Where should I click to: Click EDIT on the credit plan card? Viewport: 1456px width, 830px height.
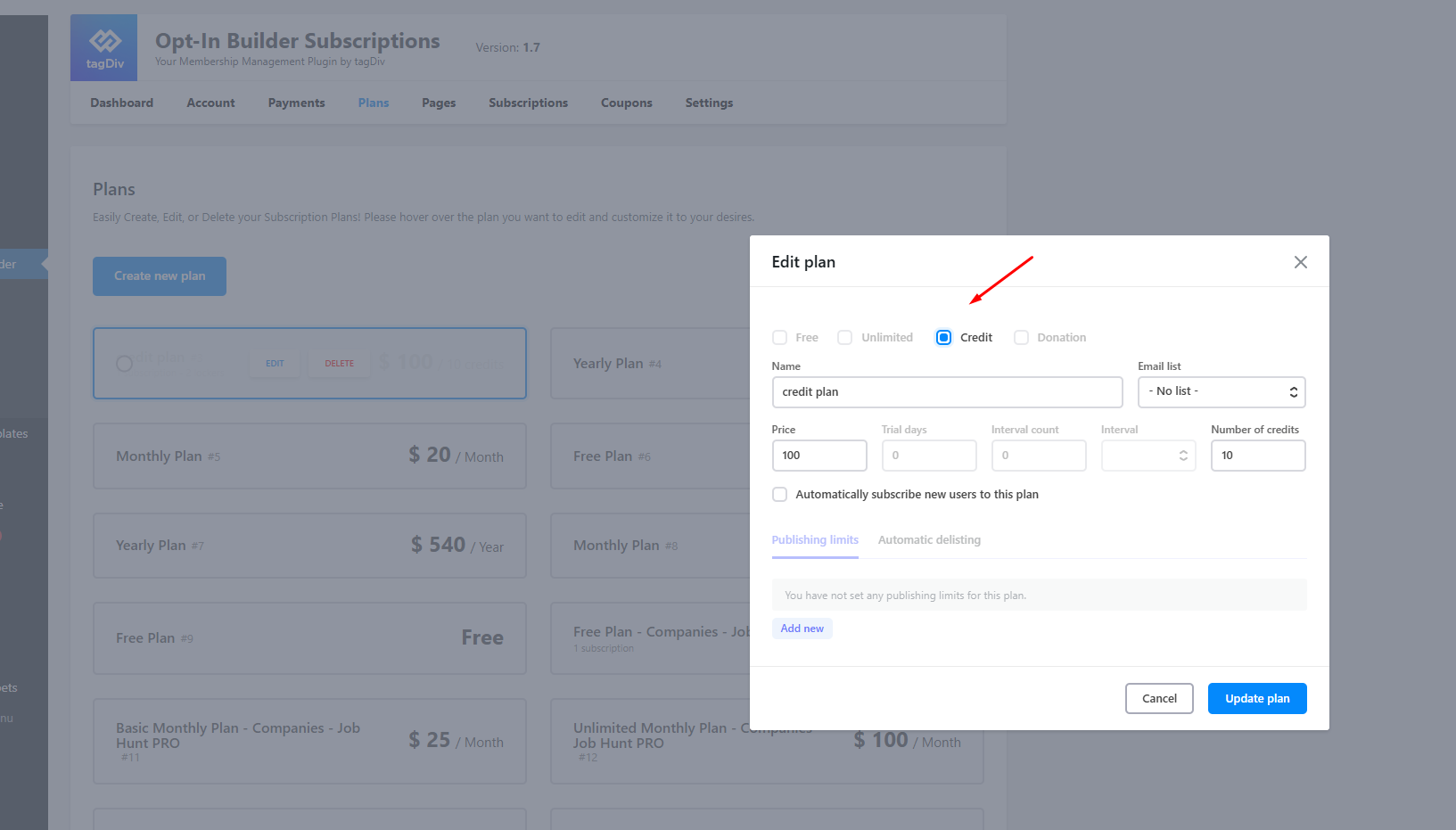[x=275, y=364]
